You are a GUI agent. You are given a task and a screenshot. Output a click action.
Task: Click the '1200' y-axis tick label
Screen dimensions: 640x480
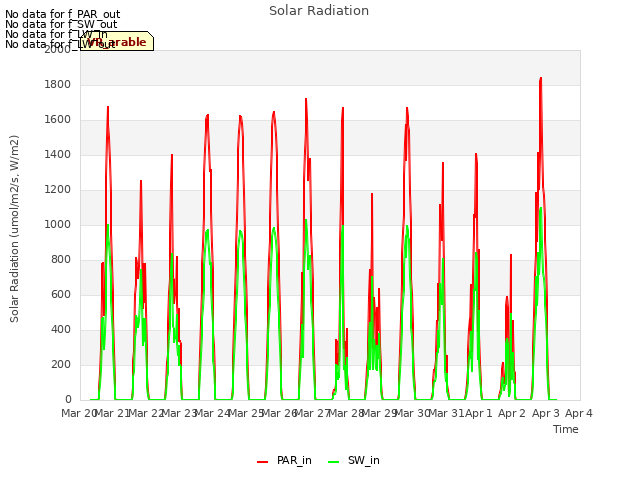58,190
